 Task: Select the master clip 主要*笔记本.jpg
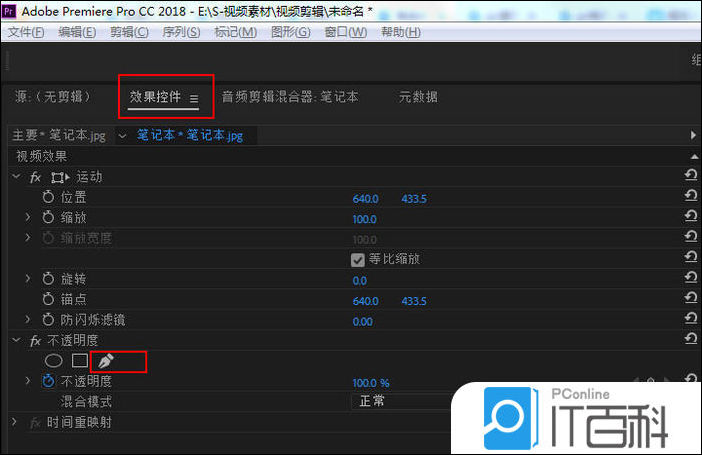click(x=59, y=135)
